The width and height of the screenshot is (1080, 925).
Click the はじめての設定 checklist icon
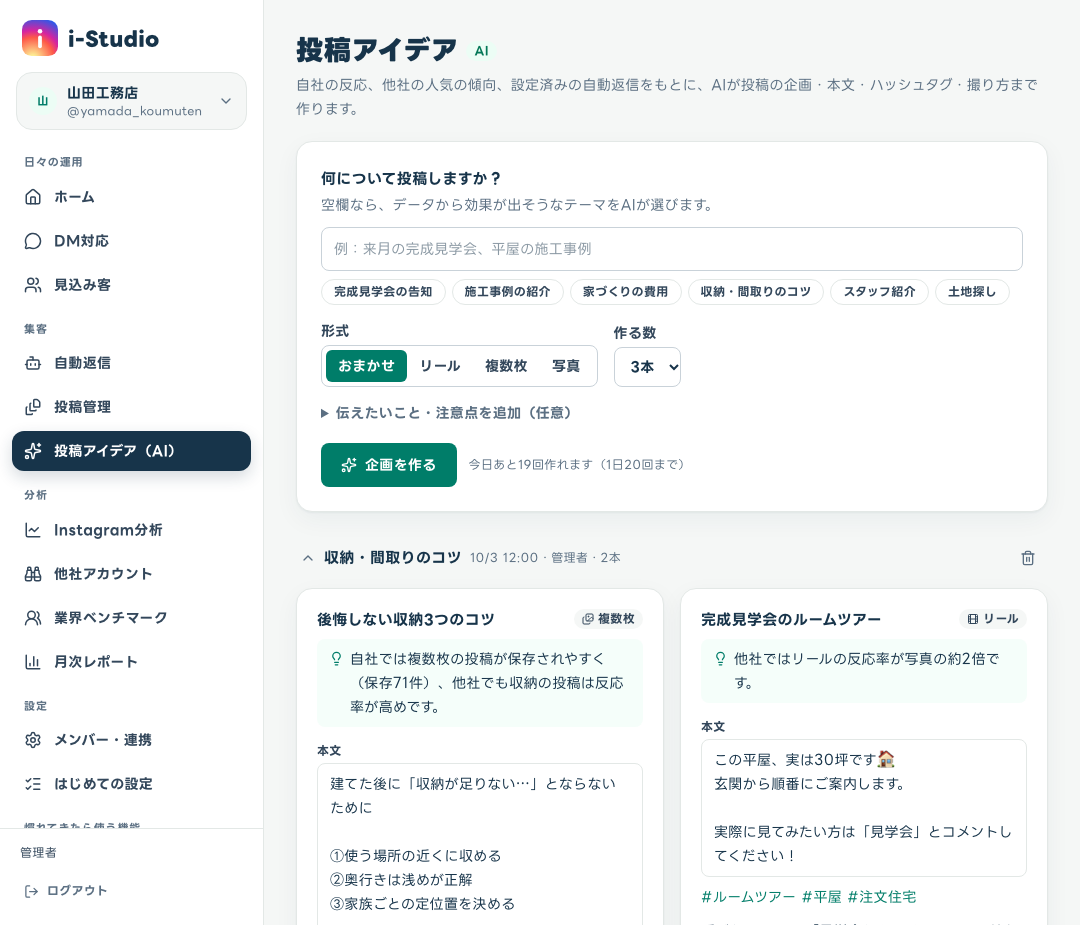33,784
